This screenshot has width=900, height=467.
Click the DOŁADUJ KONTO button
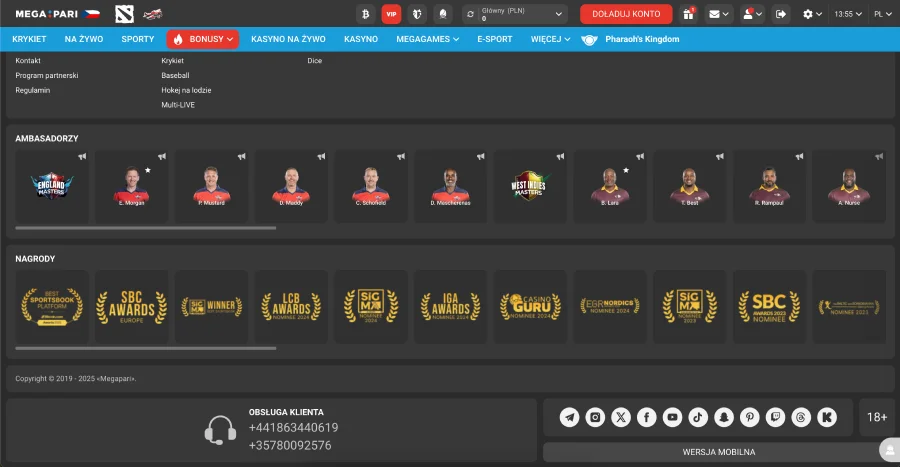coord(626,14)
